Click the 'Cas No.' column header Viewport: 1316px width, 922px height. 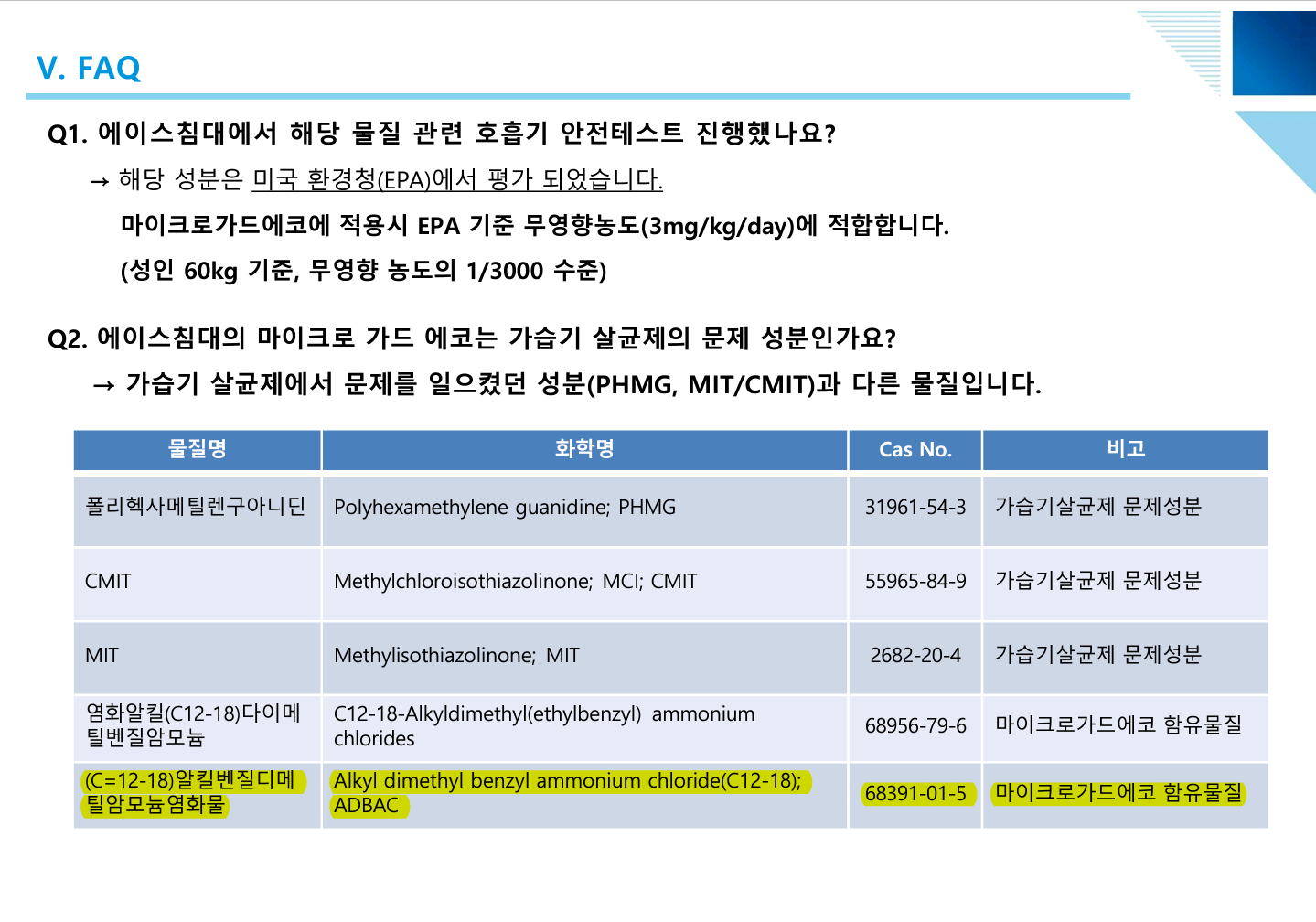pyautogui.click(x=915, y=449)
